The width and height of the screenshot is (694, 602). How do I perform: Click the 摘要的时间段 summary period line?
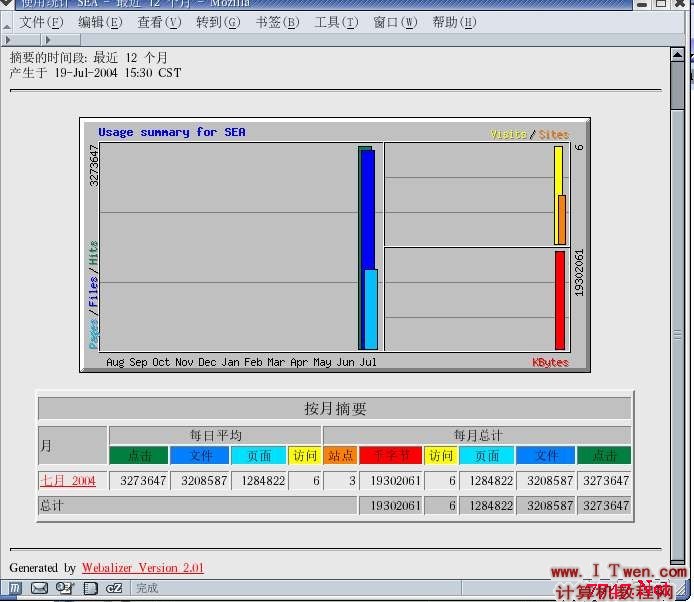[89, 58]
